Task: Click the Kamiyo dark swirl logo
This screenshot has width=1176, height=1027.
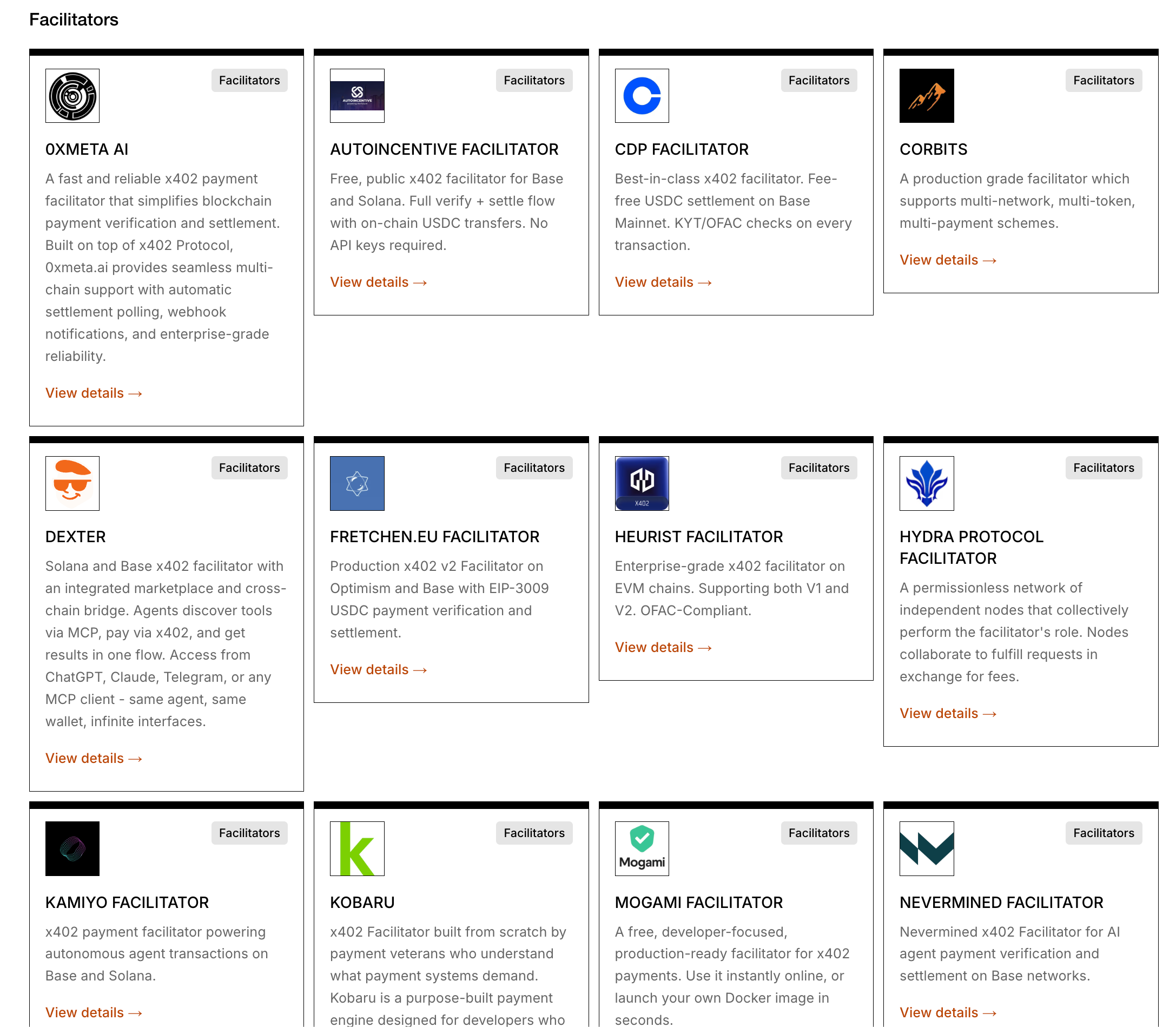Action: (72, 848)
